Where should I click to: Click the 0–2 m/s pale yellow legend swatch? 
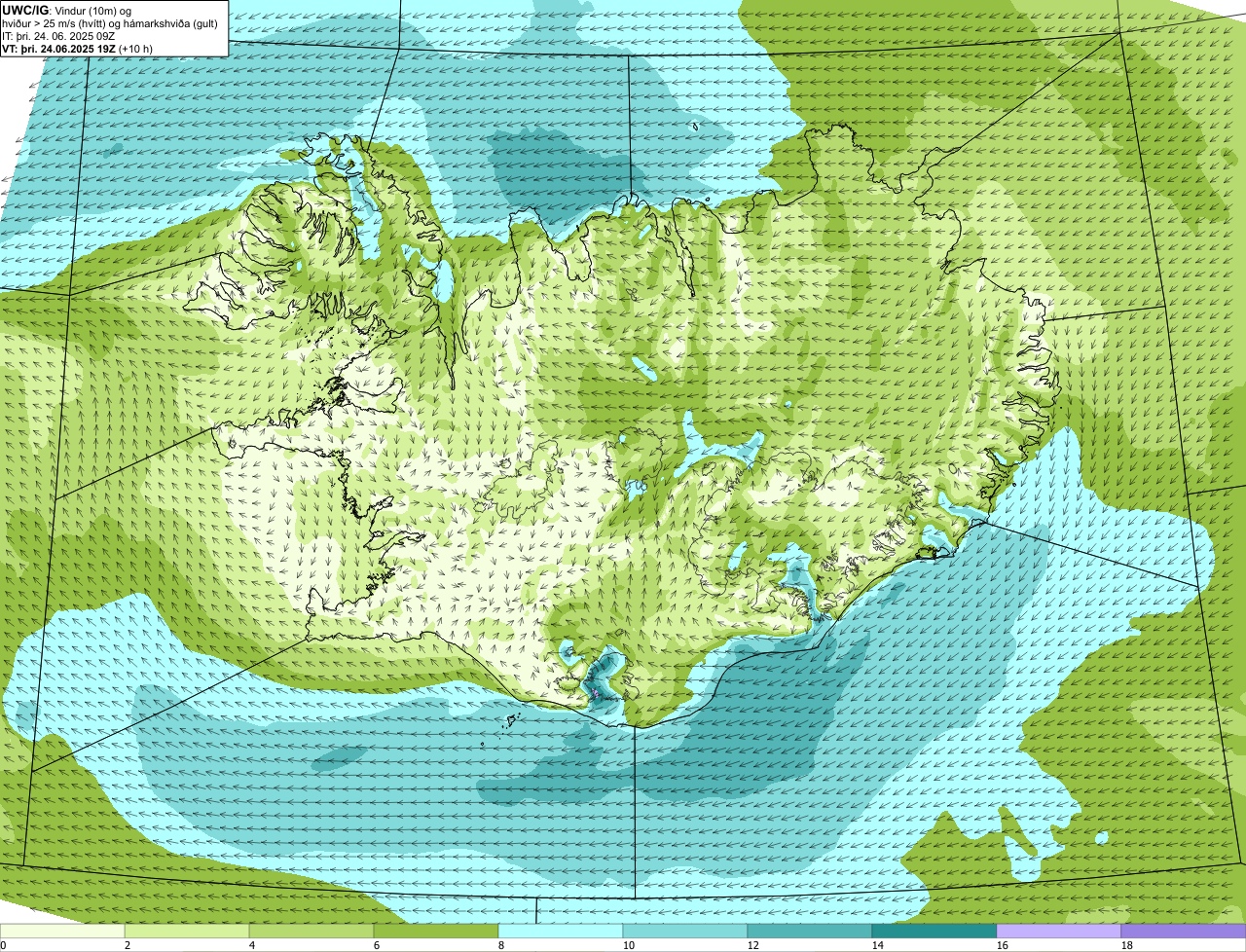click(x=62, y=932)
